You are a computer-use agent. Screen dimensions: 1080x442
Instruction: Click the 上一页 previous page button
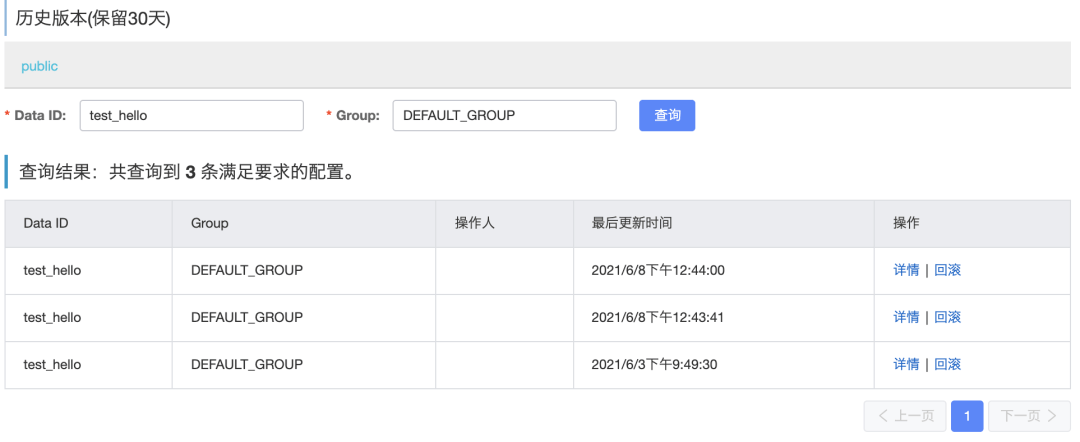(x=905, y=416)
